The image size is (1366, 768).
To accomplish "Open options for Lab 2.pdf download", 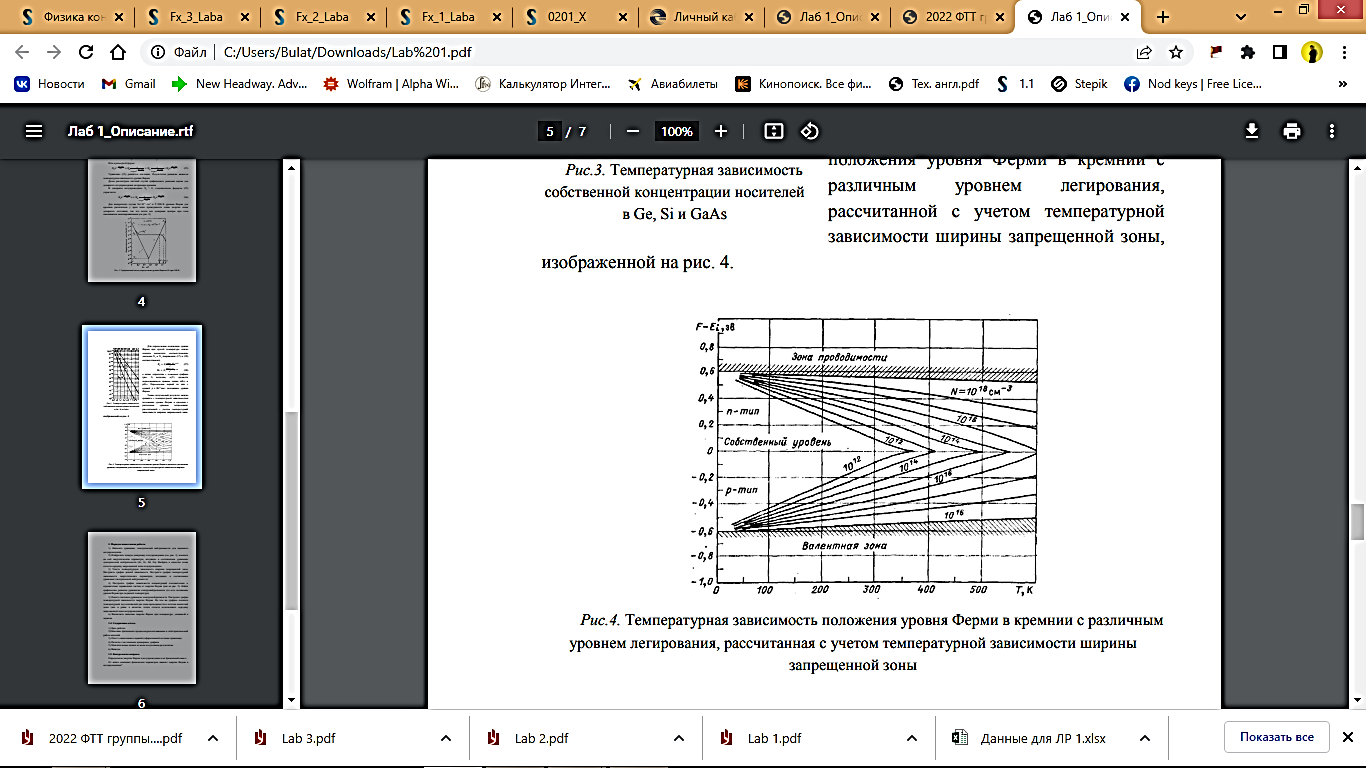I will pos(679,738).
